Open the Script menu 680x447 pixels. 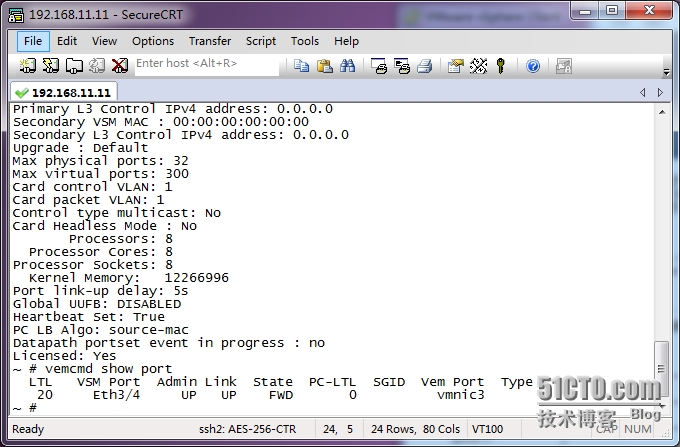(x=261, y=41)
